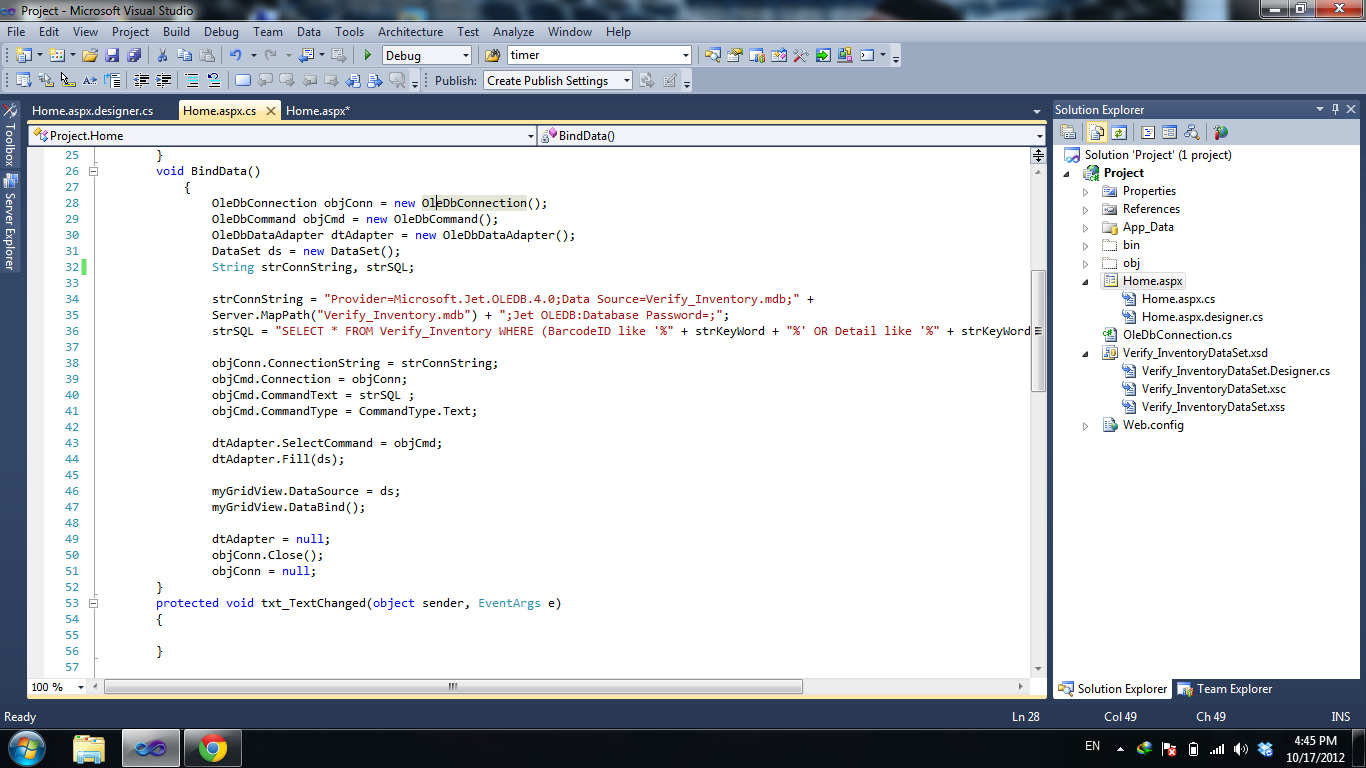Screen dimensions: 1366x768
Task: Click the Save All toolbar icon
Action: pos(134,56)
